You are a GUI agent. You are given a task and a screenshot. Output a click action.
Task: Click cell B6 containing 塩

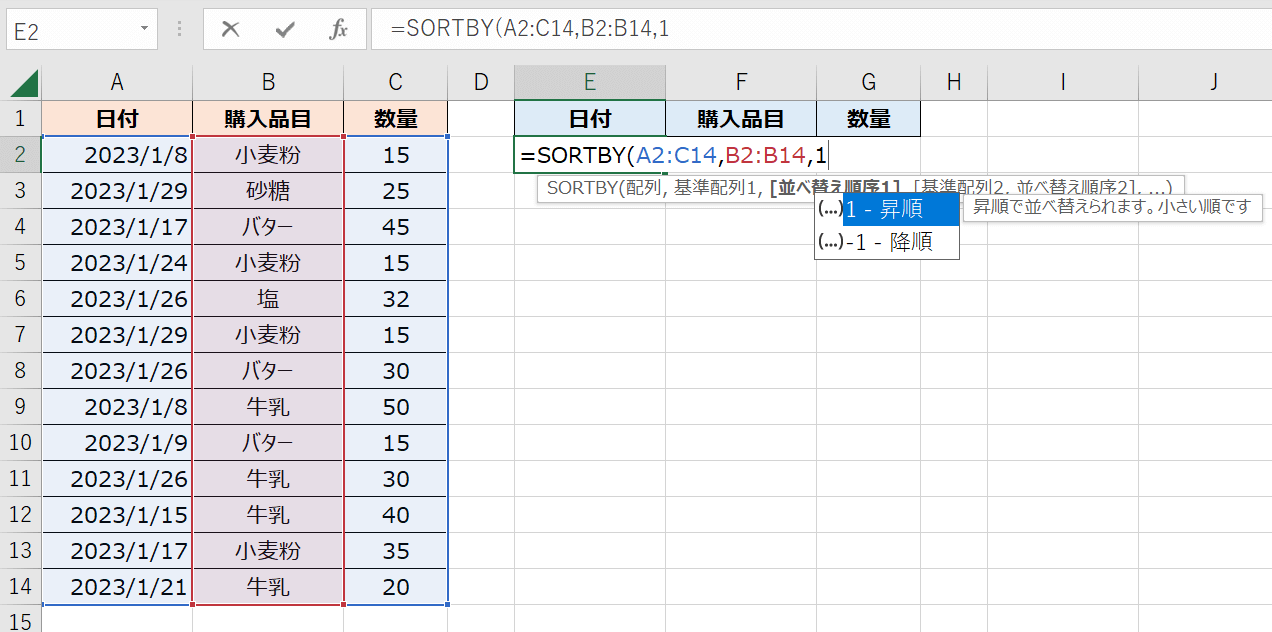[x=268, y=299]
